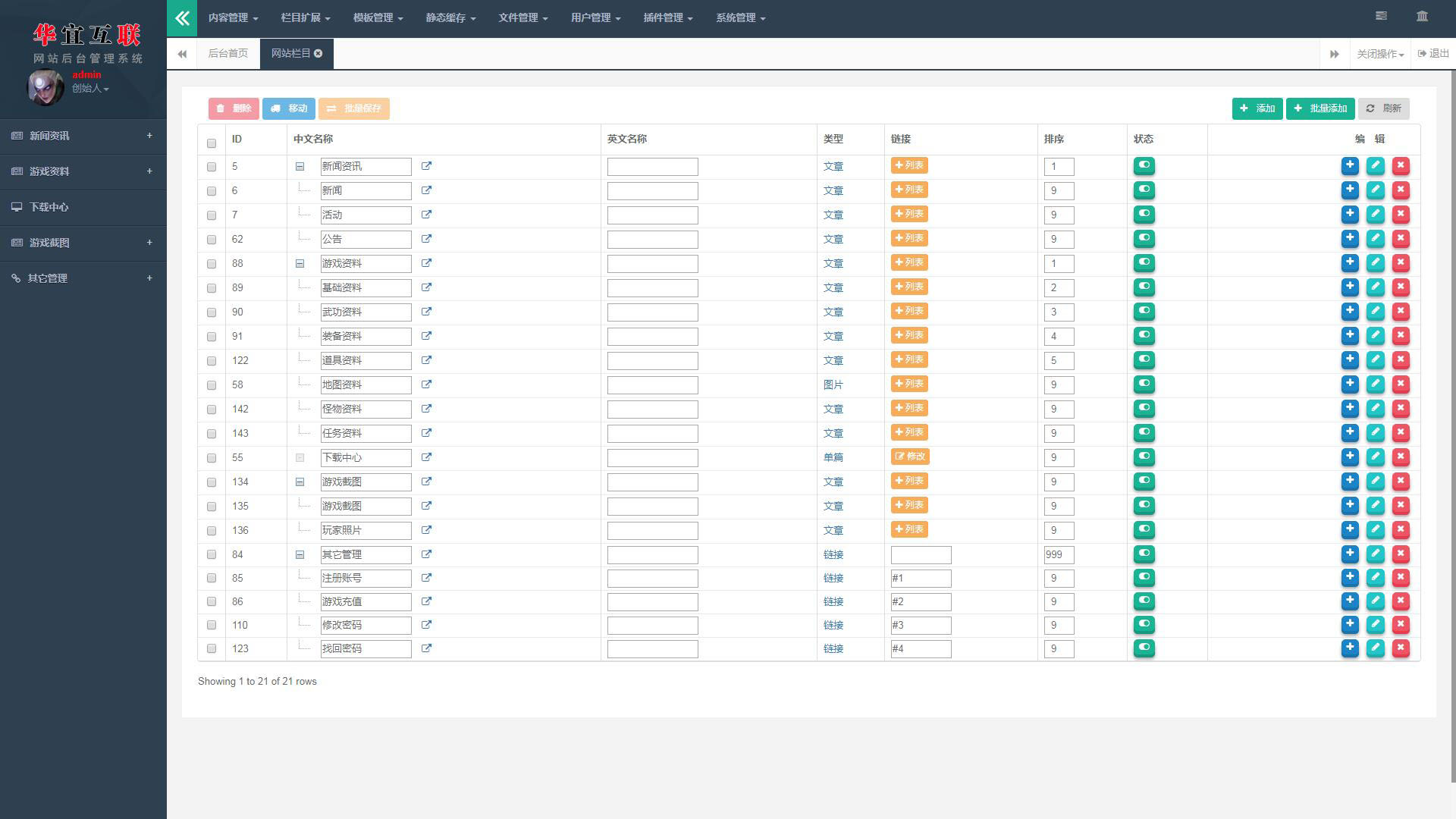This screenshot has height=819, width=1456.
Task: Delete the 找回密码 row with red X
Action: coord(1401,648)
